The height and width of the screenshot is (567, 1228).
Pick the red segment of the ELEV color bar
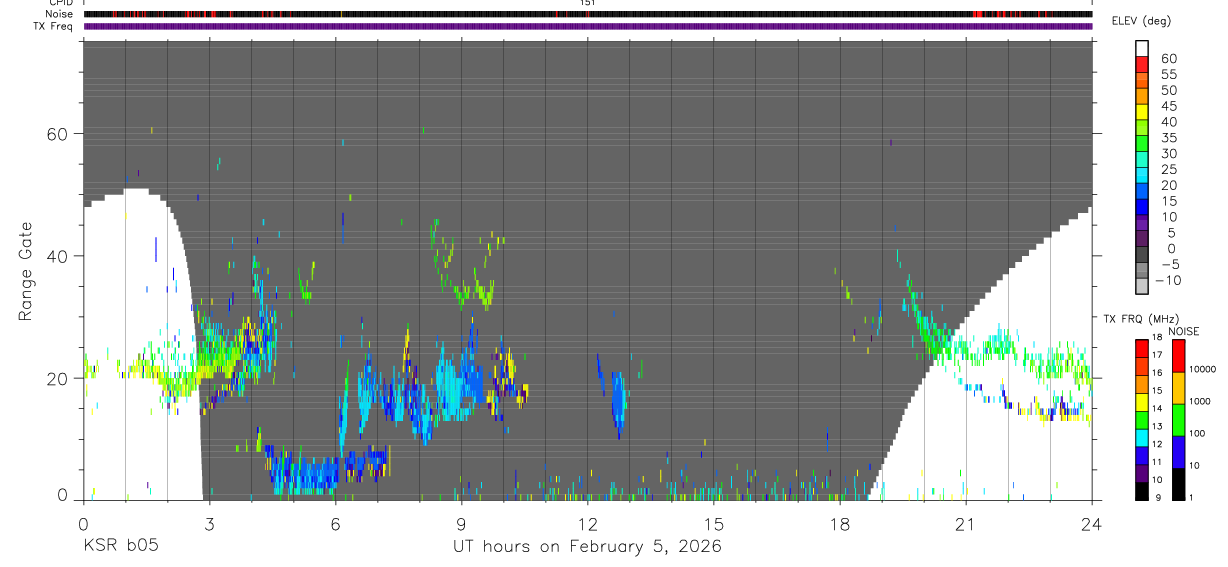tap(1142, 65)
